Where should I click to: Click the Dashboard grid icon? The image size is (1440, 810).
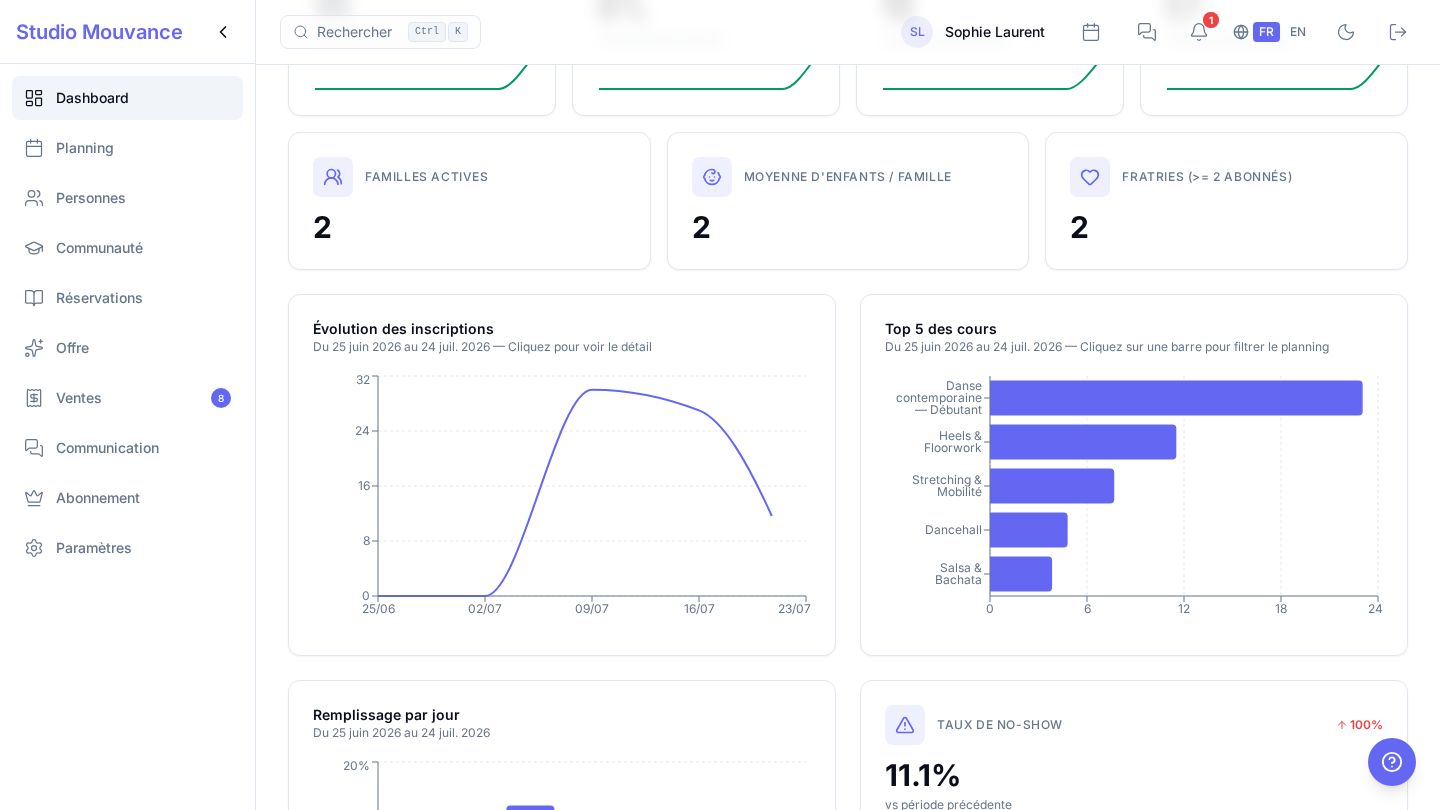[34, 98]
